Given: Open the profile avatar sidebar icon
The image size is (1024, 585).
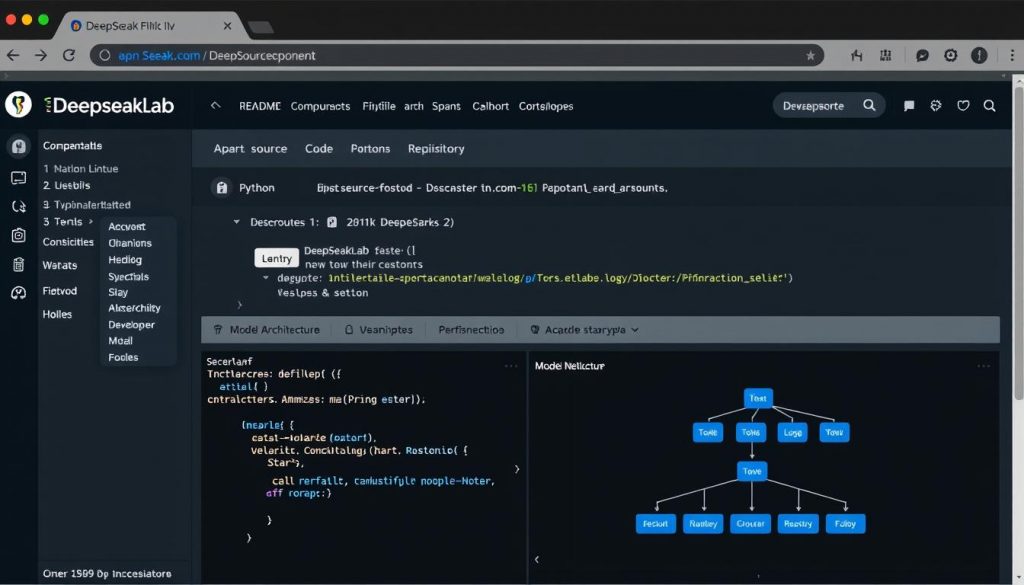Looking at the screenshot, I should (x=18, y=146).
